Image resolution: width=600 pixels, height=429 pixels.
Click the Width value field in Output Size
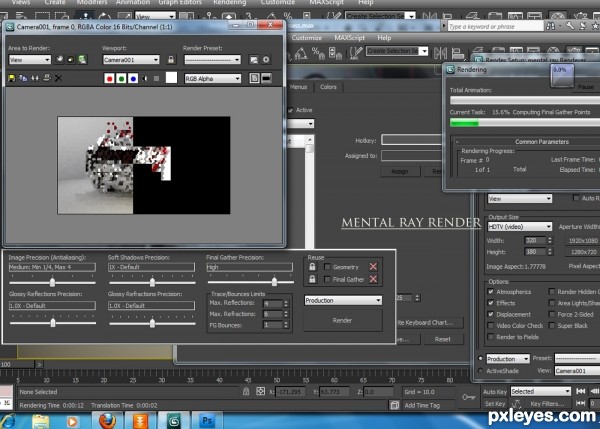coord(535,240)
